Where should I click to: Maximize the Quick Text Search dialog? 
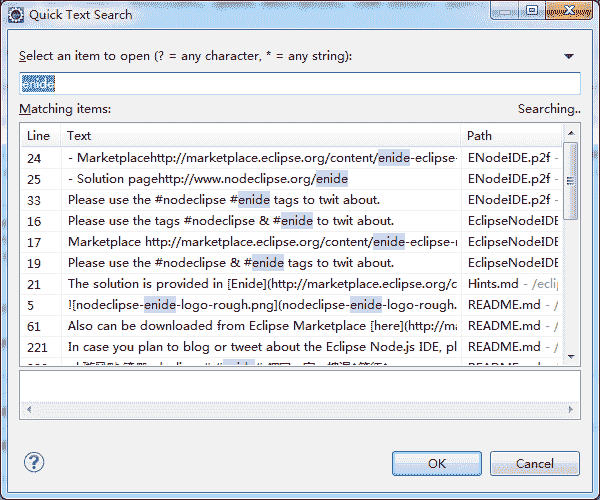coord(532,10)
